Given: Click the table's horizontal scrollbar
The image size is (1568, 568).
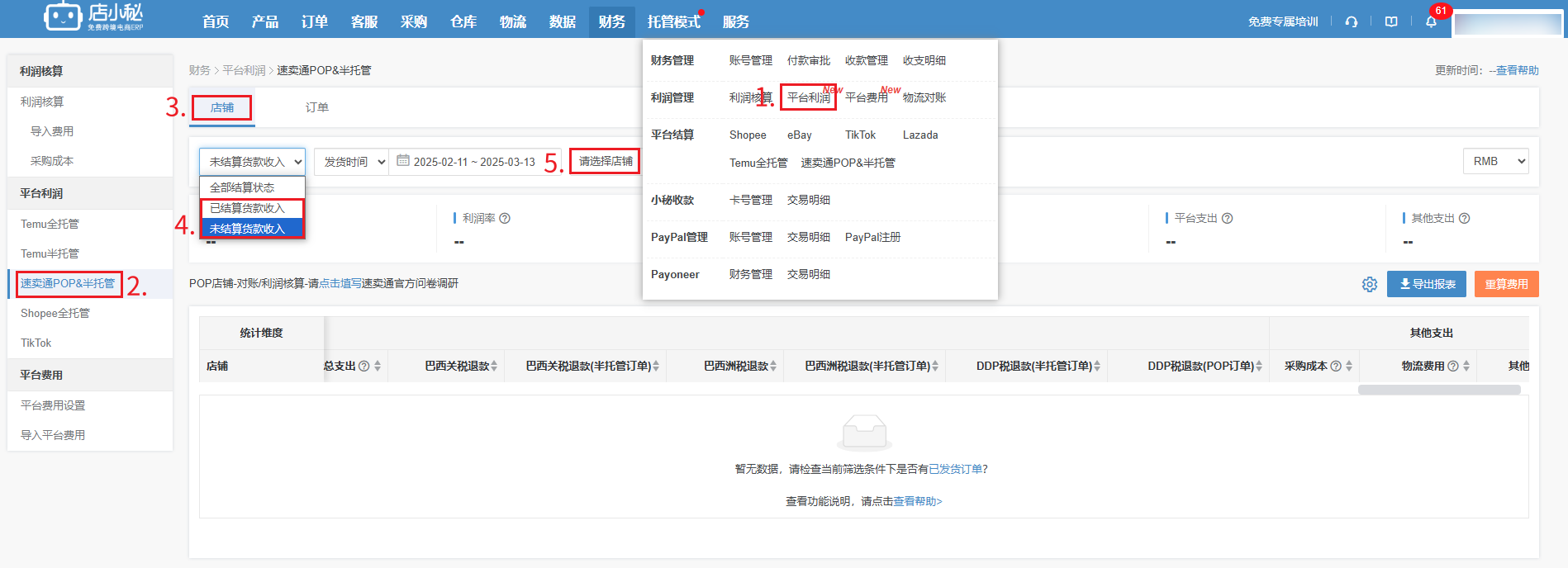Looking at the screenshot, I should pyautogui.click(x=1439, y=390).
